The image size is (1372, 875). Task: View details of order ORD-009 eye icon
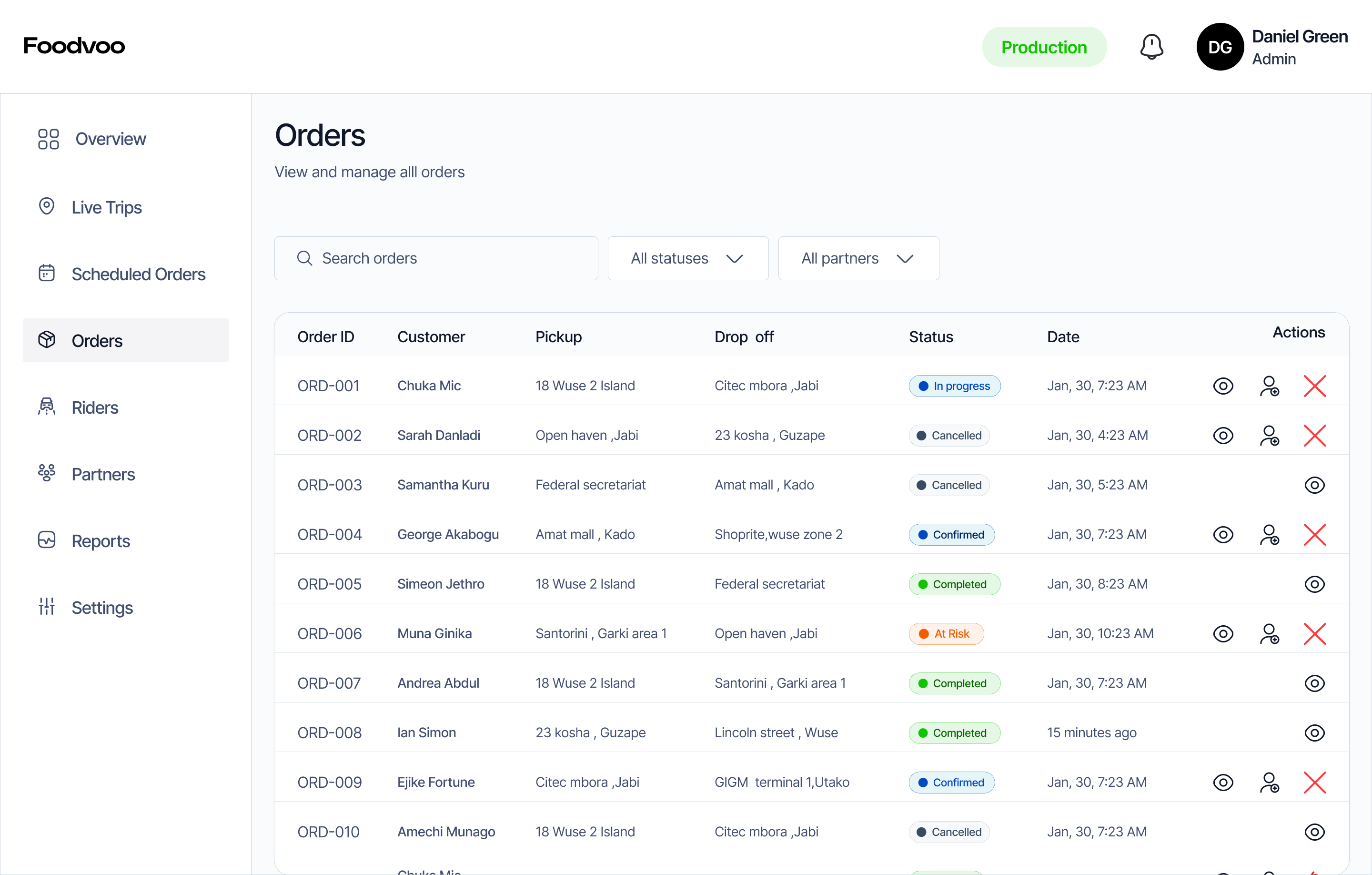1223,783
